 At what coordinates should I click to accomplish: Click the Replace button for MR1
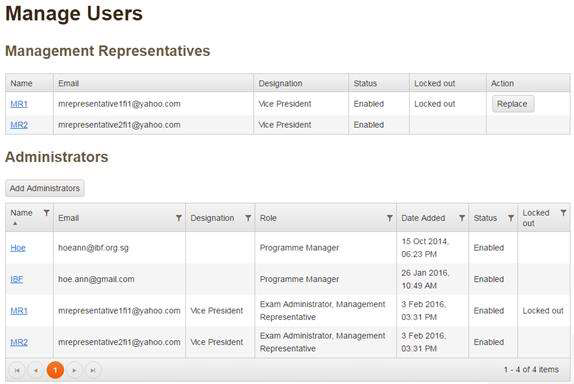(513, 104)
